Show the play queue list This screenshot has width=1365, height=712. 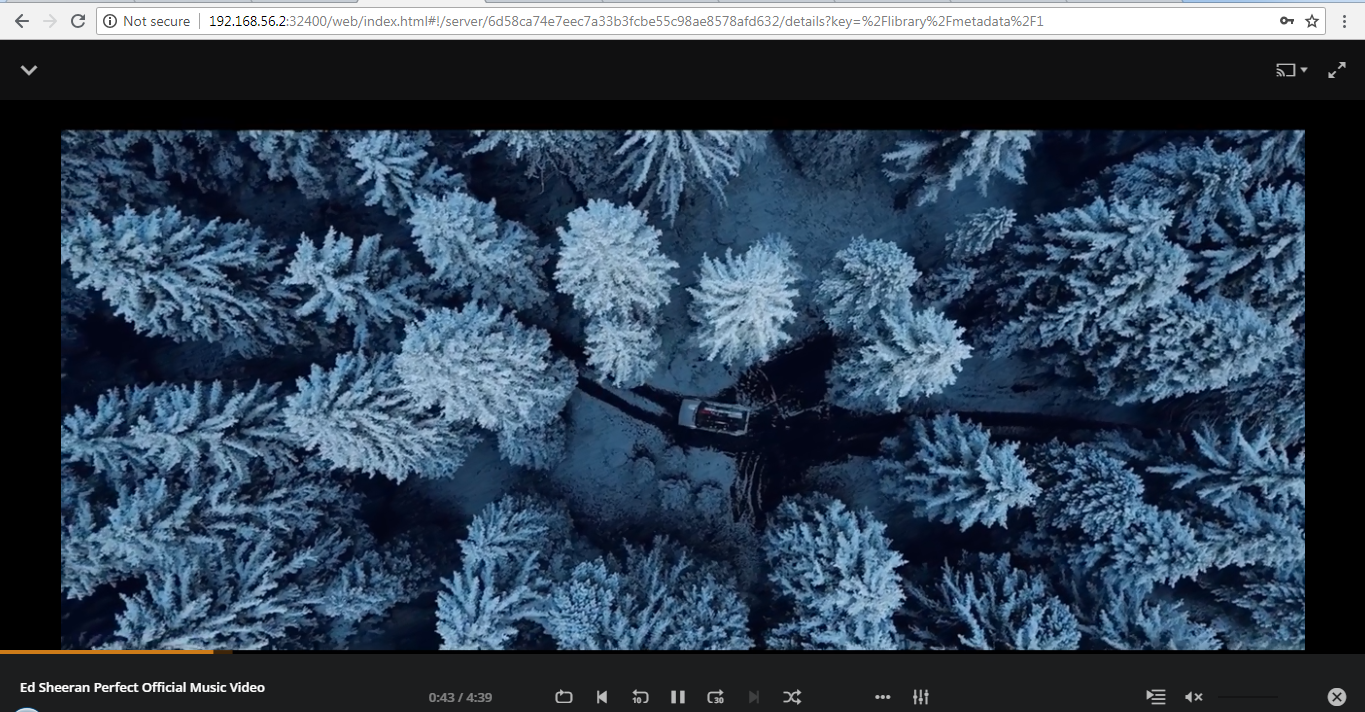[x=1156, y=697]
